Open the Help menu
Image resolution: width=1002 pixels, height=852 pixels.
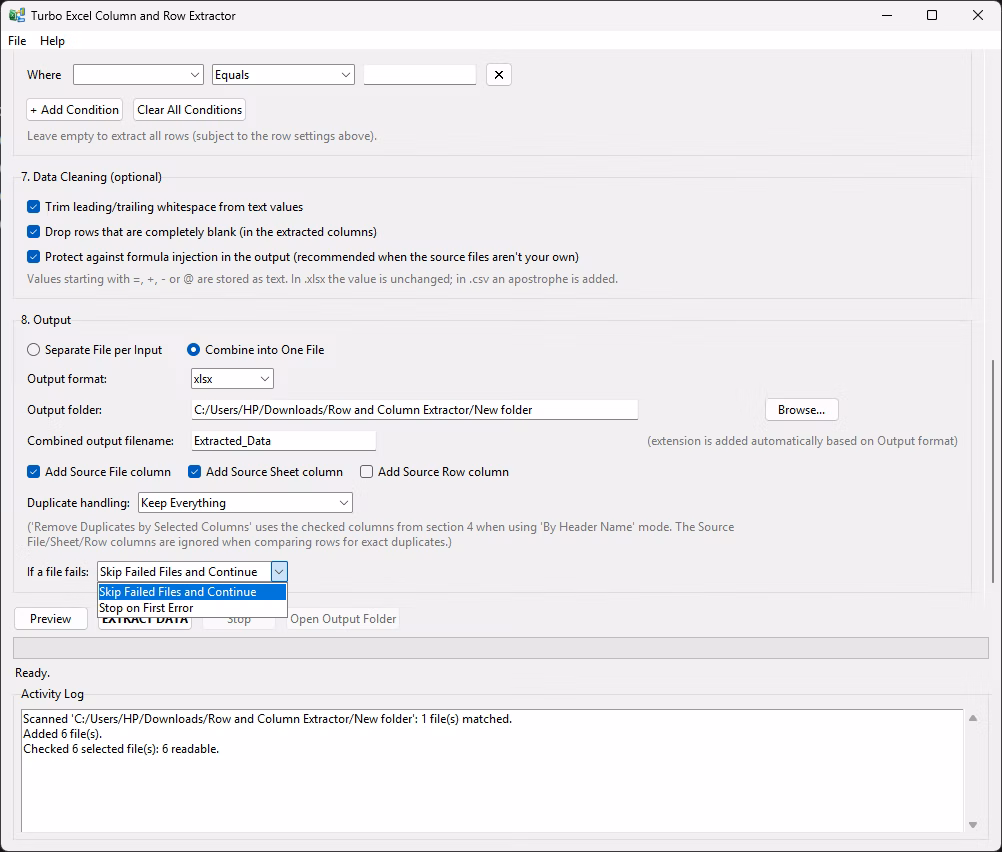click(52, 41)
